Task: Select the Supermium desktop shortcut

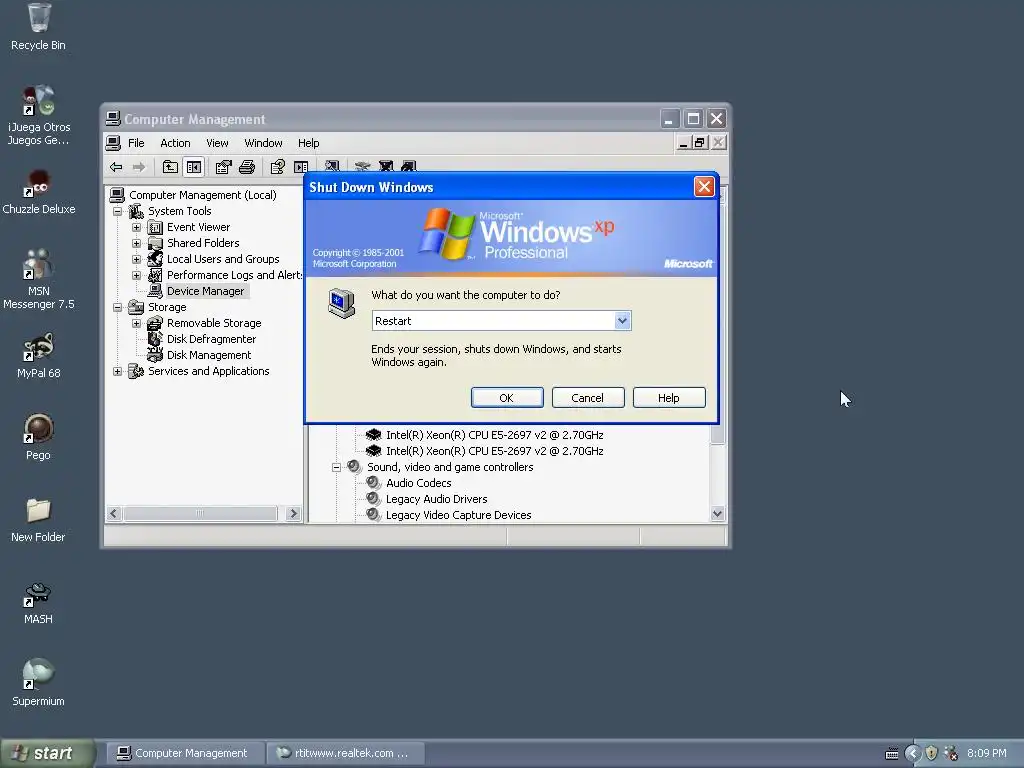Action: click(38, 684)
